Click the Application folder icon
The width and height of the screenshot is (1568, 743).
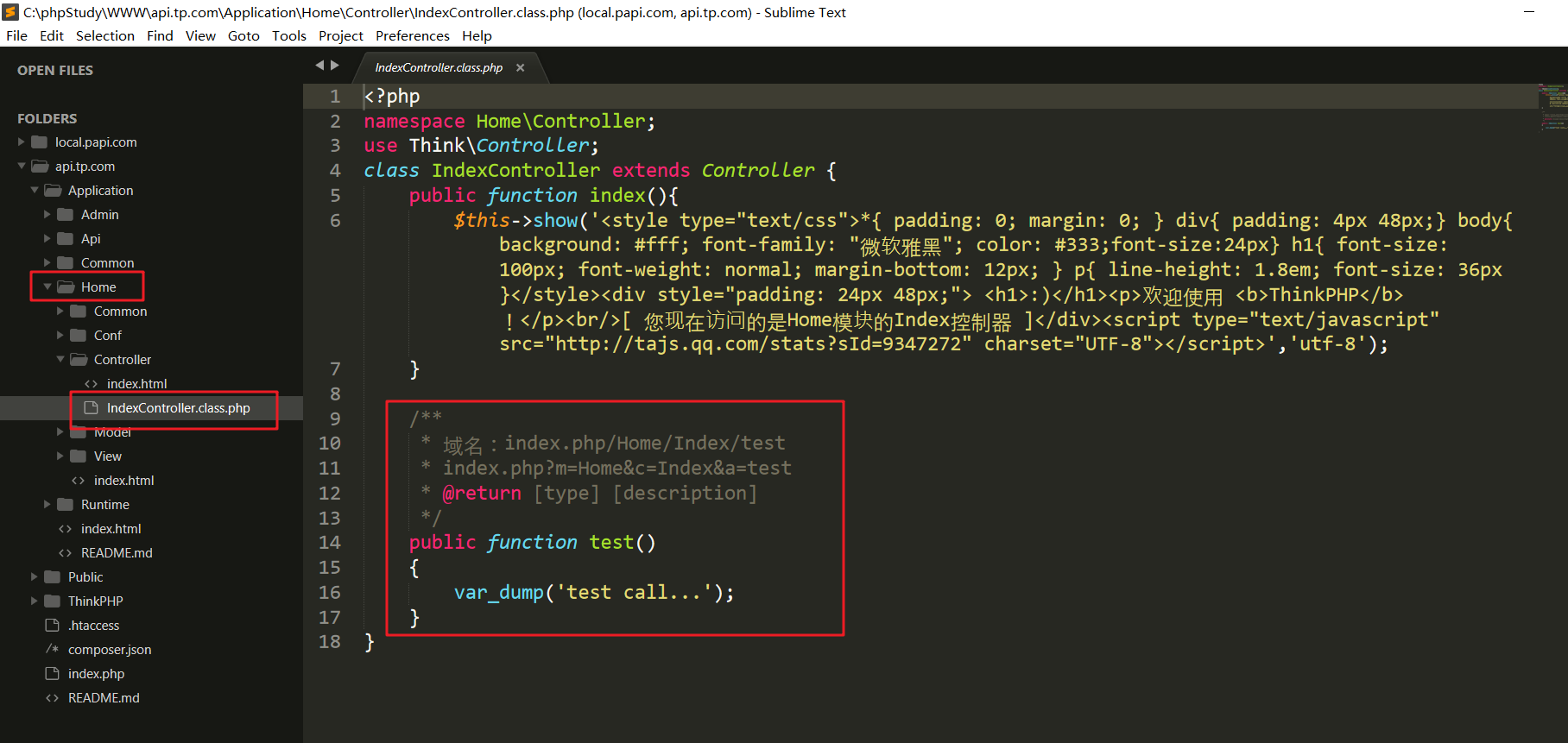pyautogui.click(x=53, y=191)
